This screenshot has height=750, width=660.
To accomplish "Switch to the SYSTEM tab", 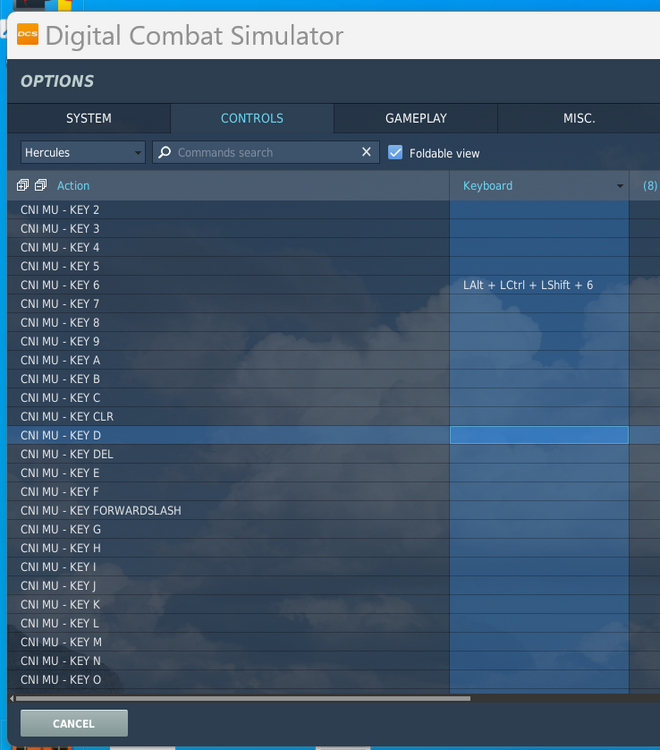I will pyautogui.click(x=88, y=118).
